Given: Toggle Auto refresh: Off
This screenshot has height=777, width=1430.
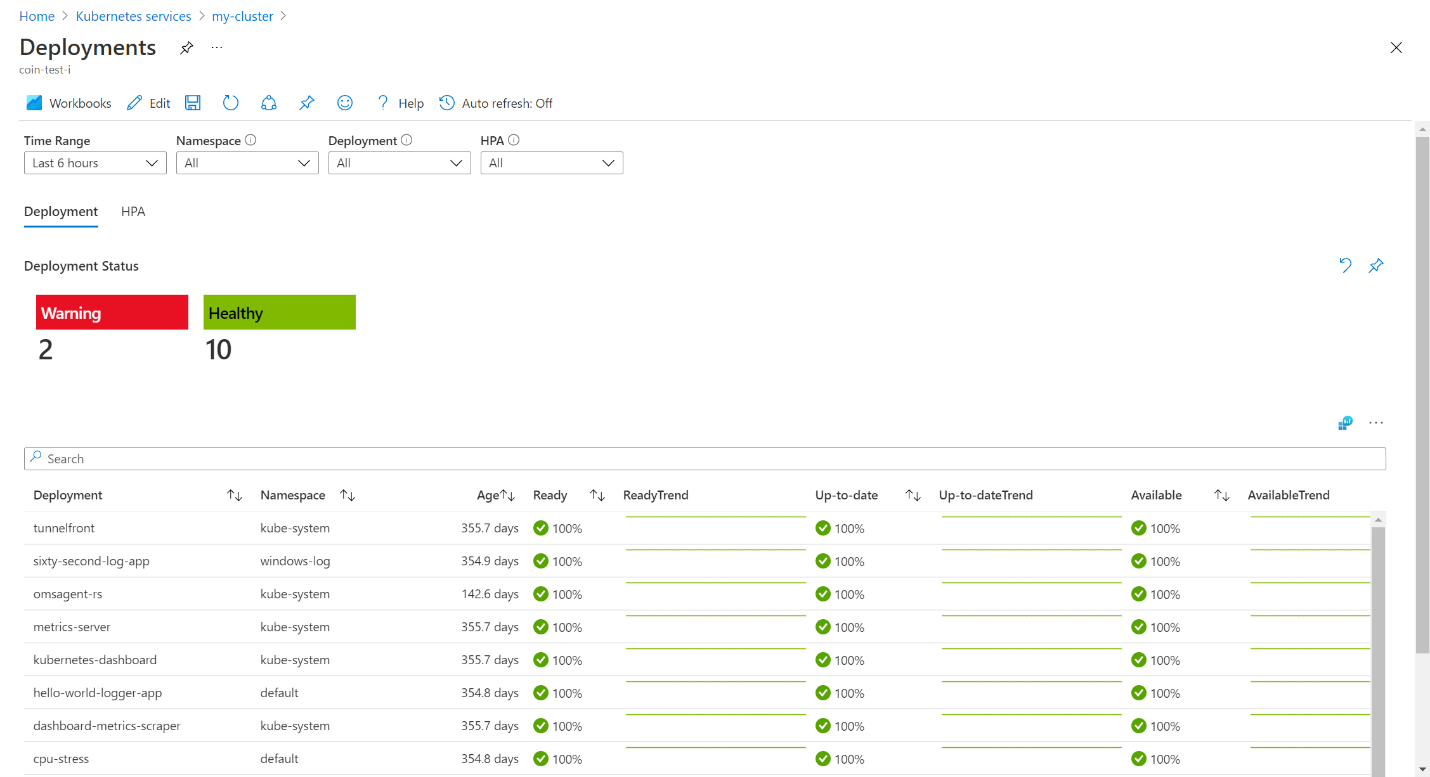Looking at the screenshot, I should click(496, 103).
